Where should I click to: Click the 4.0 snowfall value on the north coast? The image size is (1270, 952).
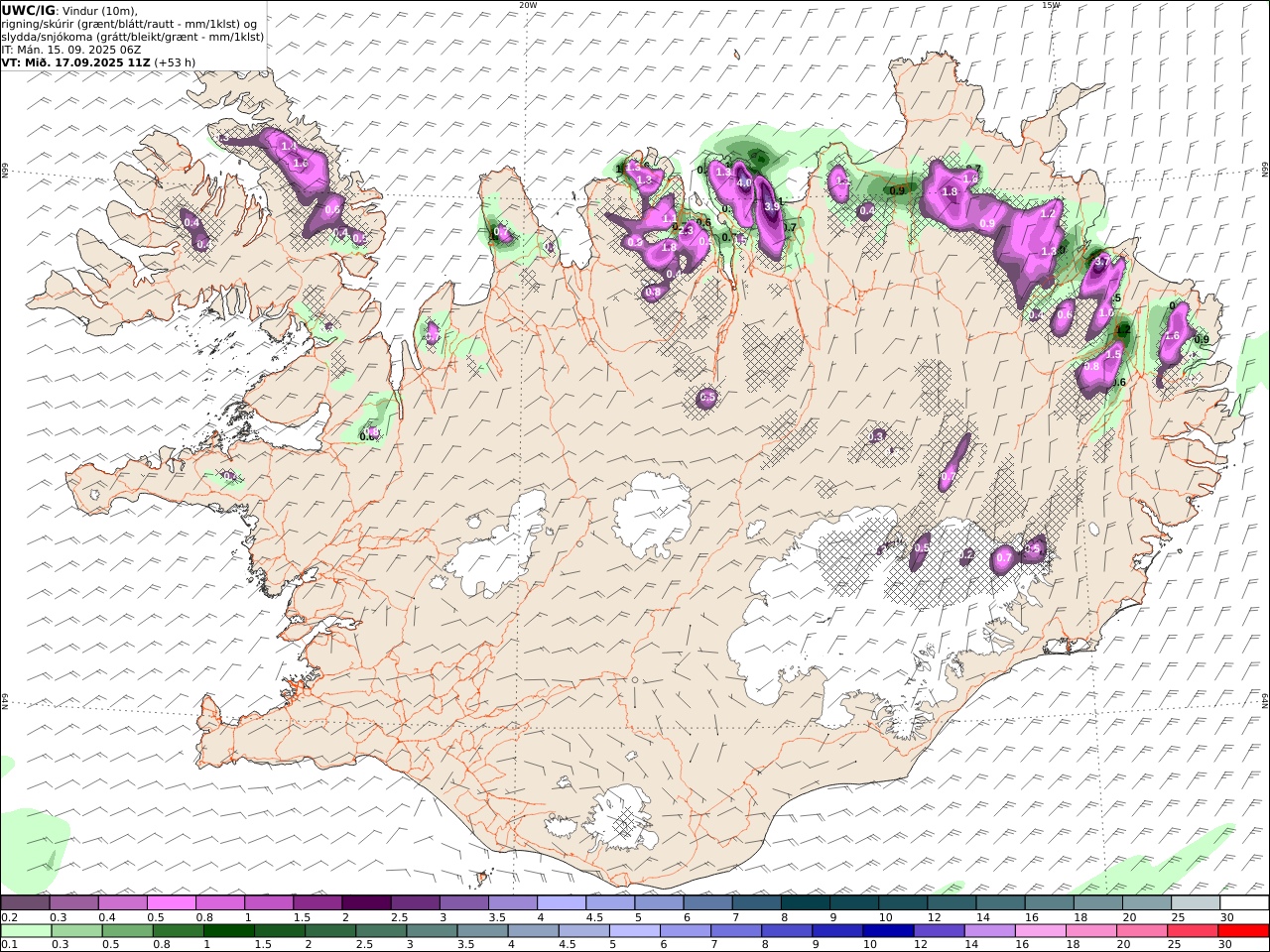click(744, 182)
